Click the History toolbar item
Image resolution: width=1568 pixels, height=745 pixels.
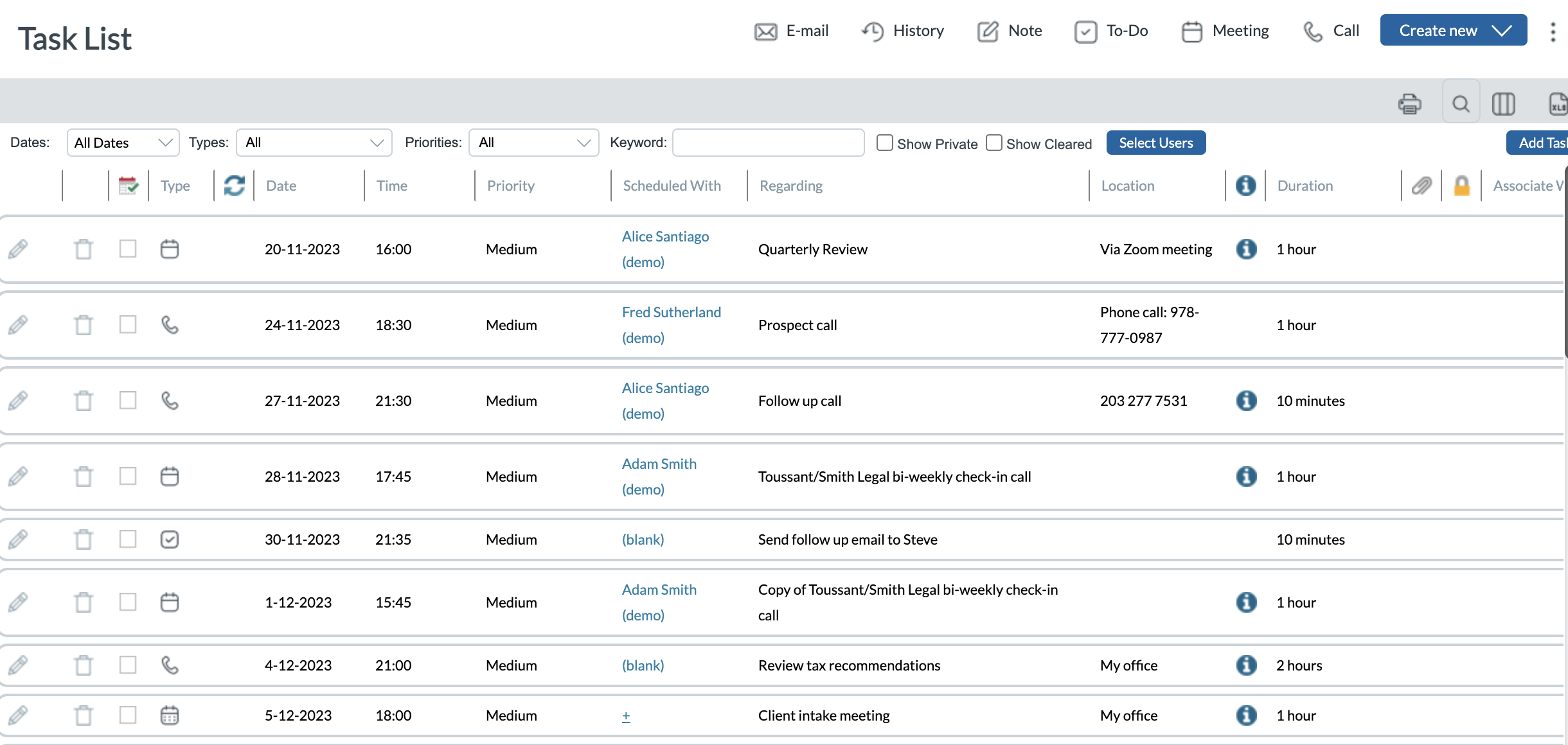click(x=903, y=31)
